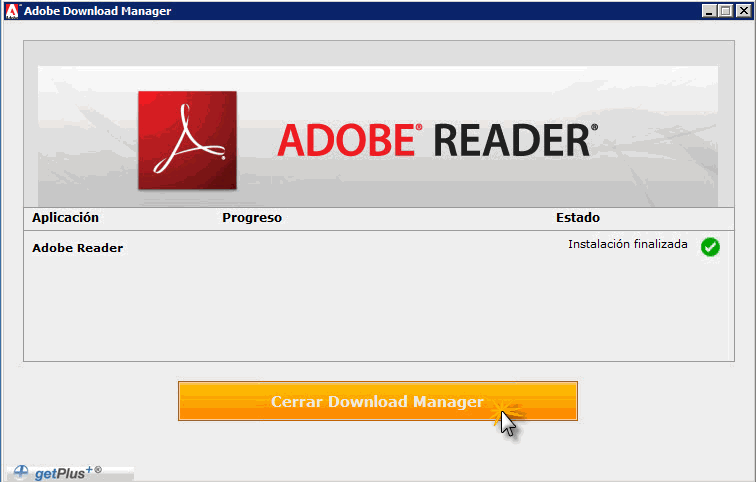756x482 pixels.
Task: Click the Cerrar Download Manager button
Action: point(378,401)
